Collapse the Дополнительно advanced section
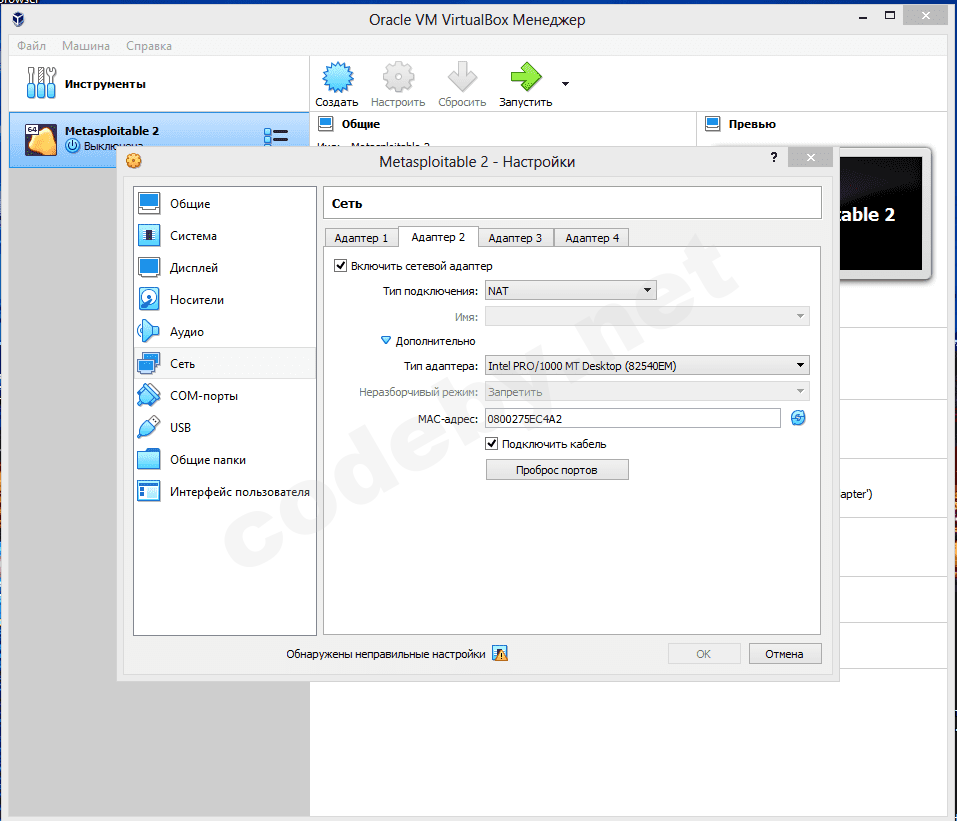This screenshot has width=957, height=821. click(x=386, y=341)
